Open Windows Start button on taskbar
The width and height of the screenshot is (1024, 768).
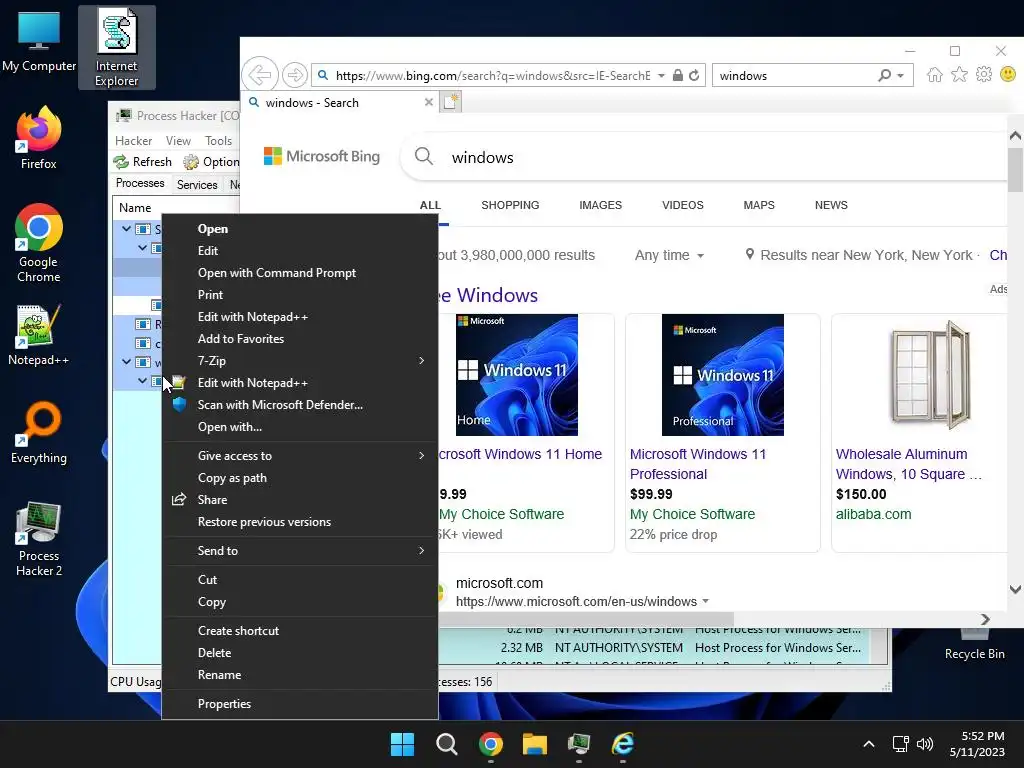click(x=402, y=744)
